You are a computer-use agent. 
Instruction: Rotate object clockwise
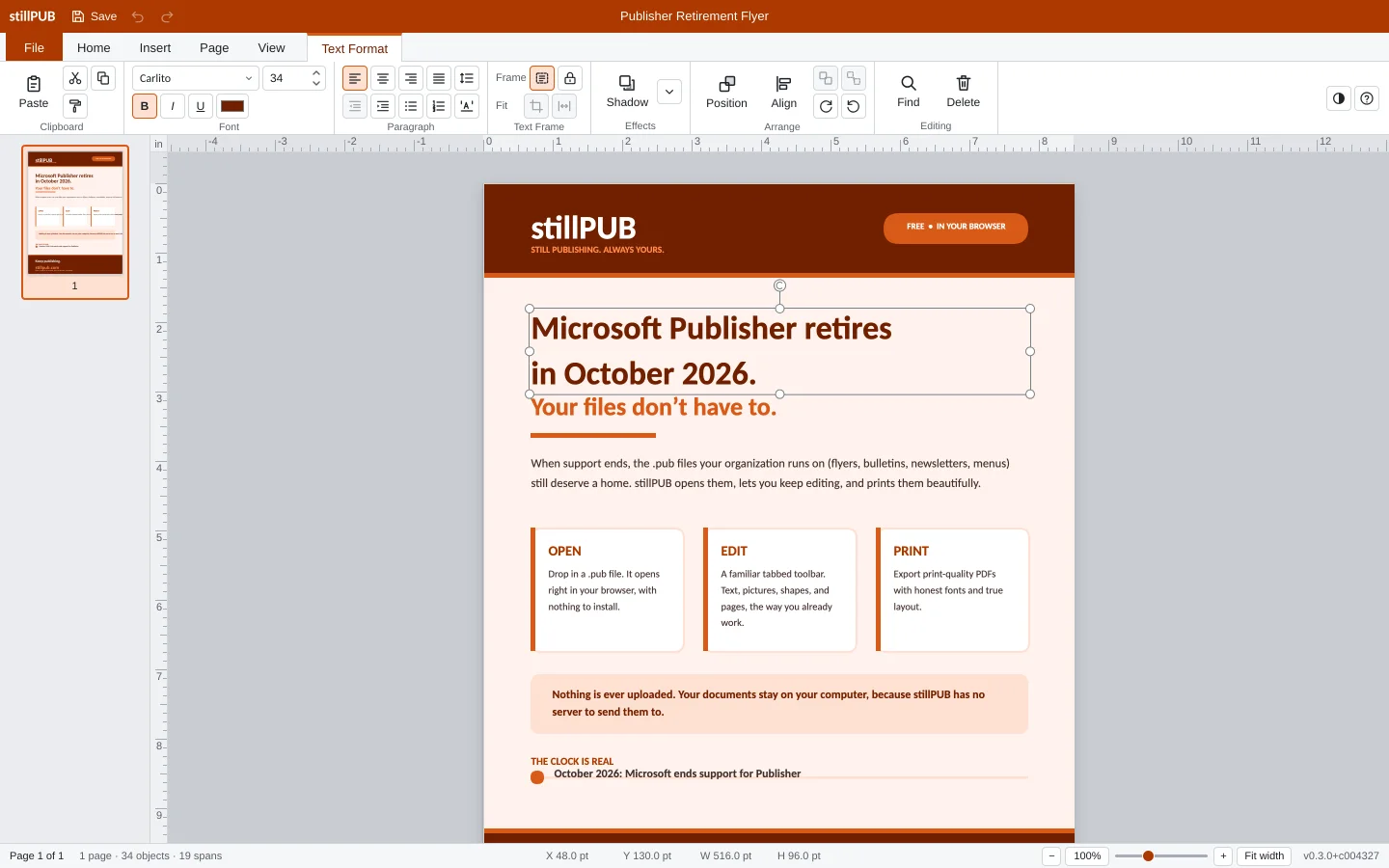pos(826,106)
